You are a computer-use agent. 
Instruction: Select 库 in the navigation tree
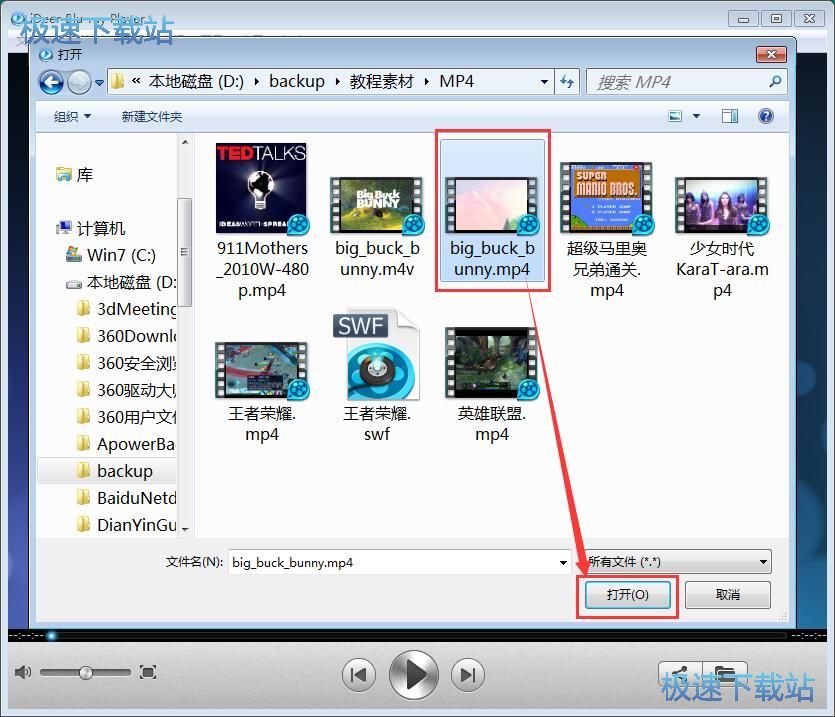click(75, 174)
